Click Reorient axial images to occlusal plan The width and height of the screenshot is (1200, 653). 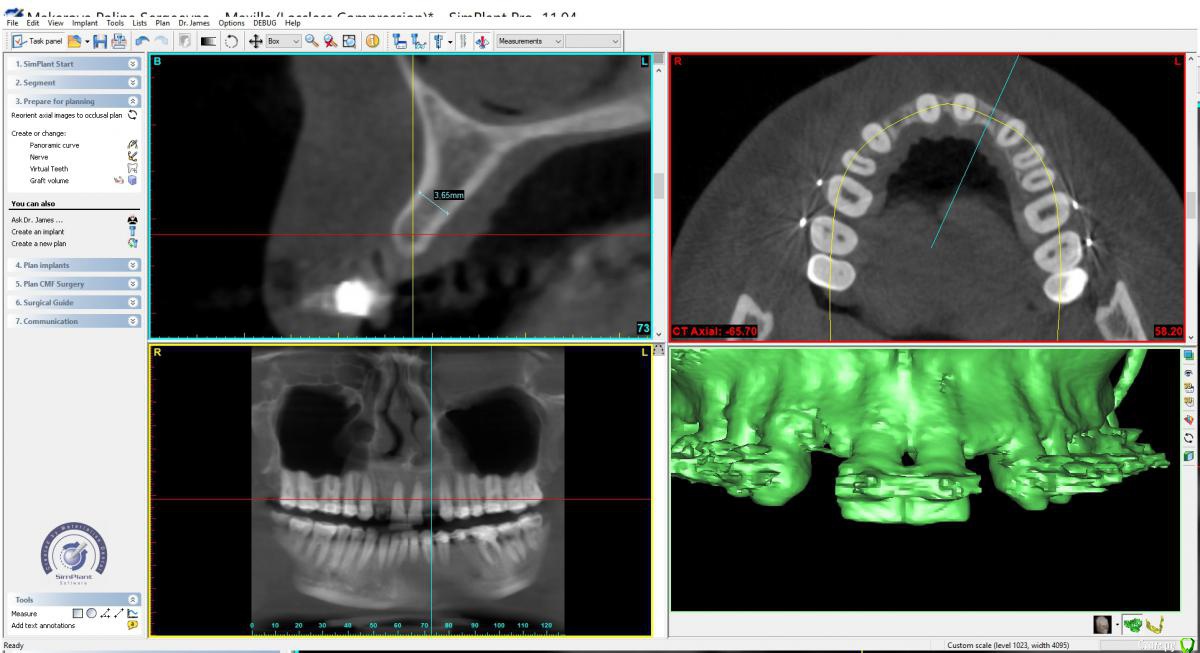click(66, 115)
